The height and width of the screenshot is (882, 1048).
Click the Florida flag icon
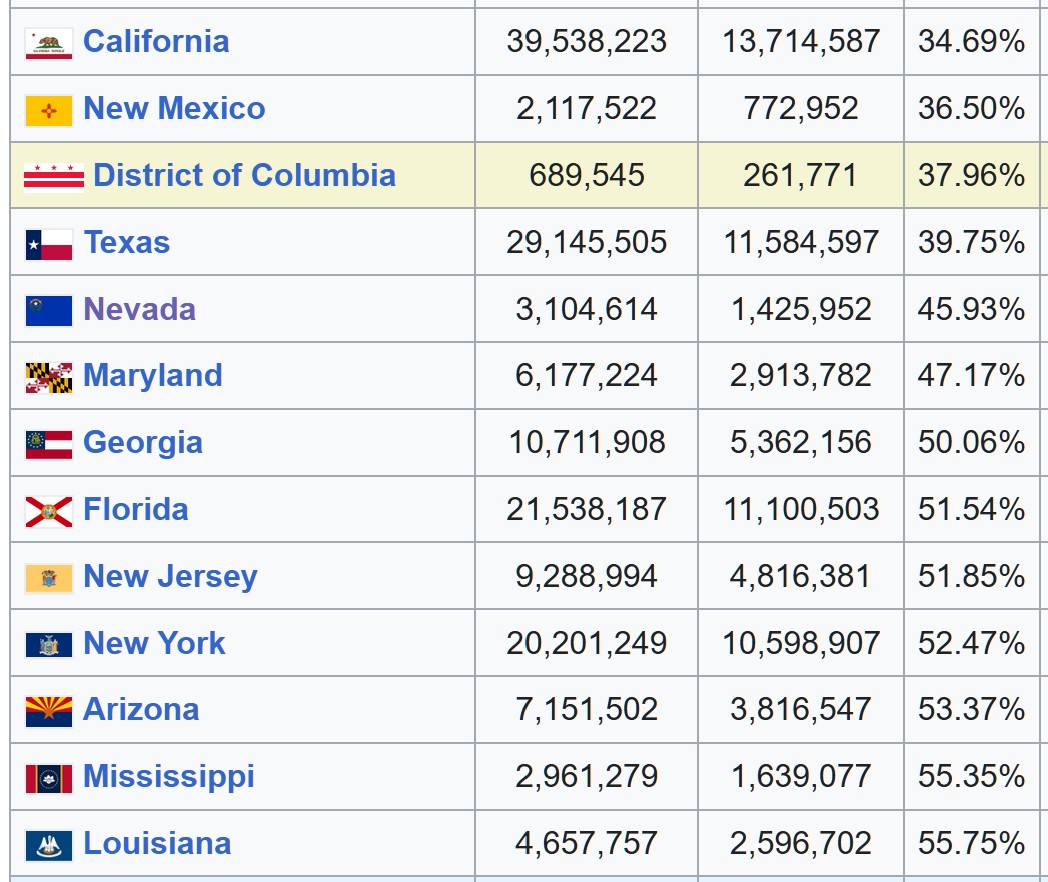coord(49,512)
